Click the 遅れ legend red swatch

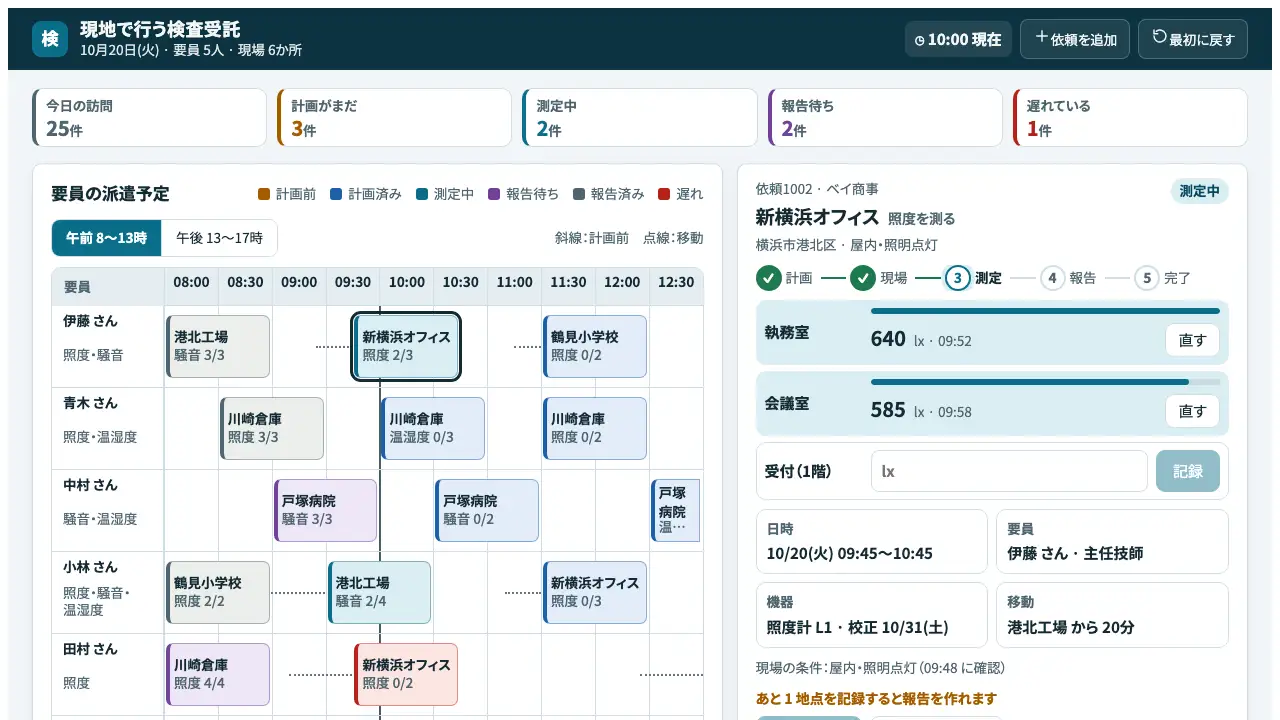[x=664, y=194]
